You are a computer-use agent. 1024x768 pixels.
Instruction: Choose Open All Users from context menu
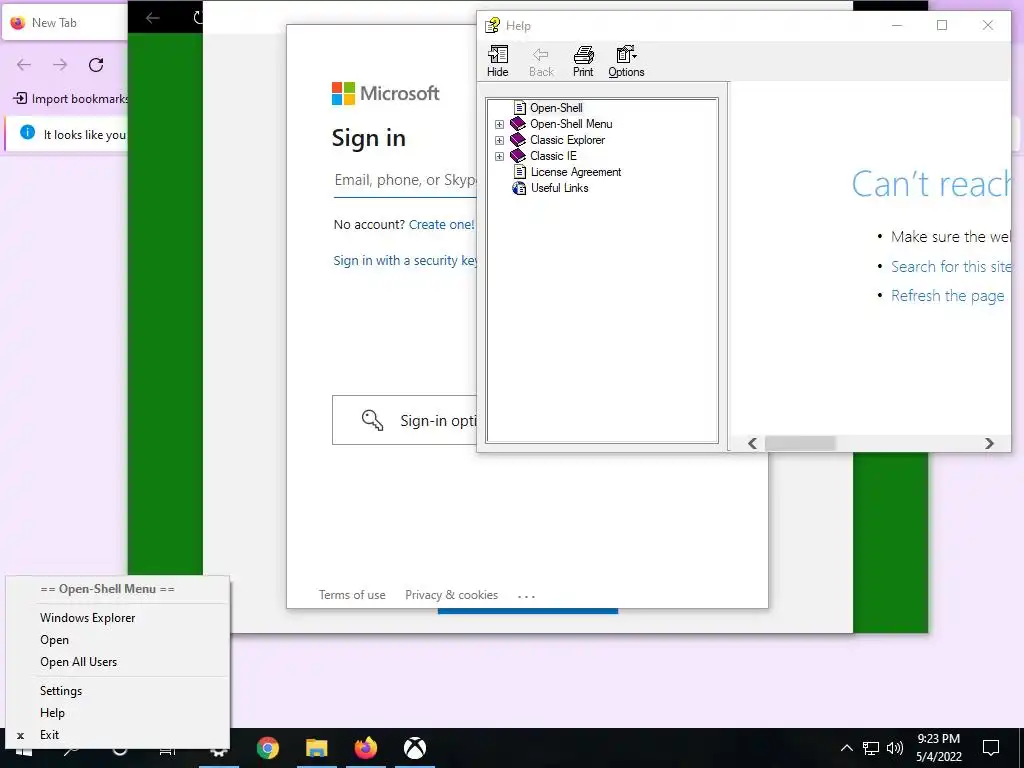pyautogui.click(x=118, y=662)
